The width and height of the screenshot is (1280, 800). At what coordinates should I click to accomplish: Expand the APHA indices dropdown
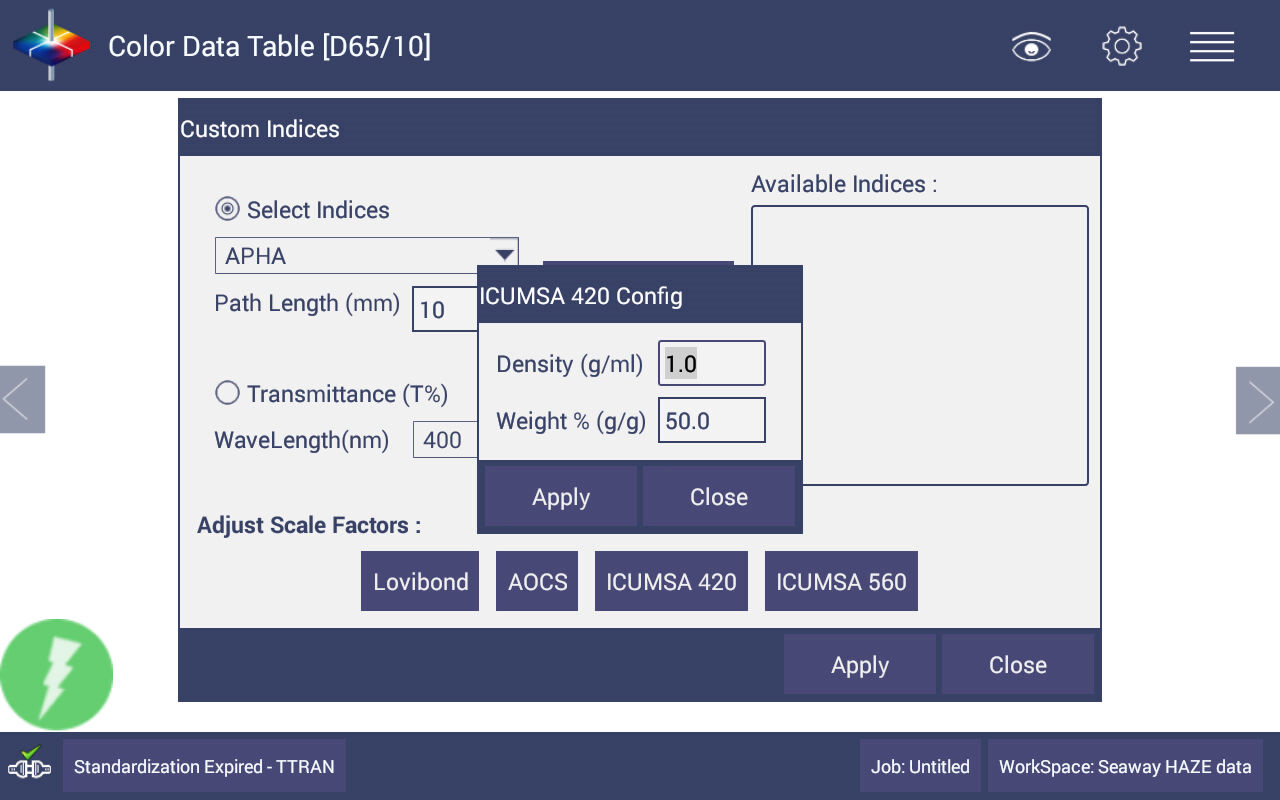(x=504, y=255)
